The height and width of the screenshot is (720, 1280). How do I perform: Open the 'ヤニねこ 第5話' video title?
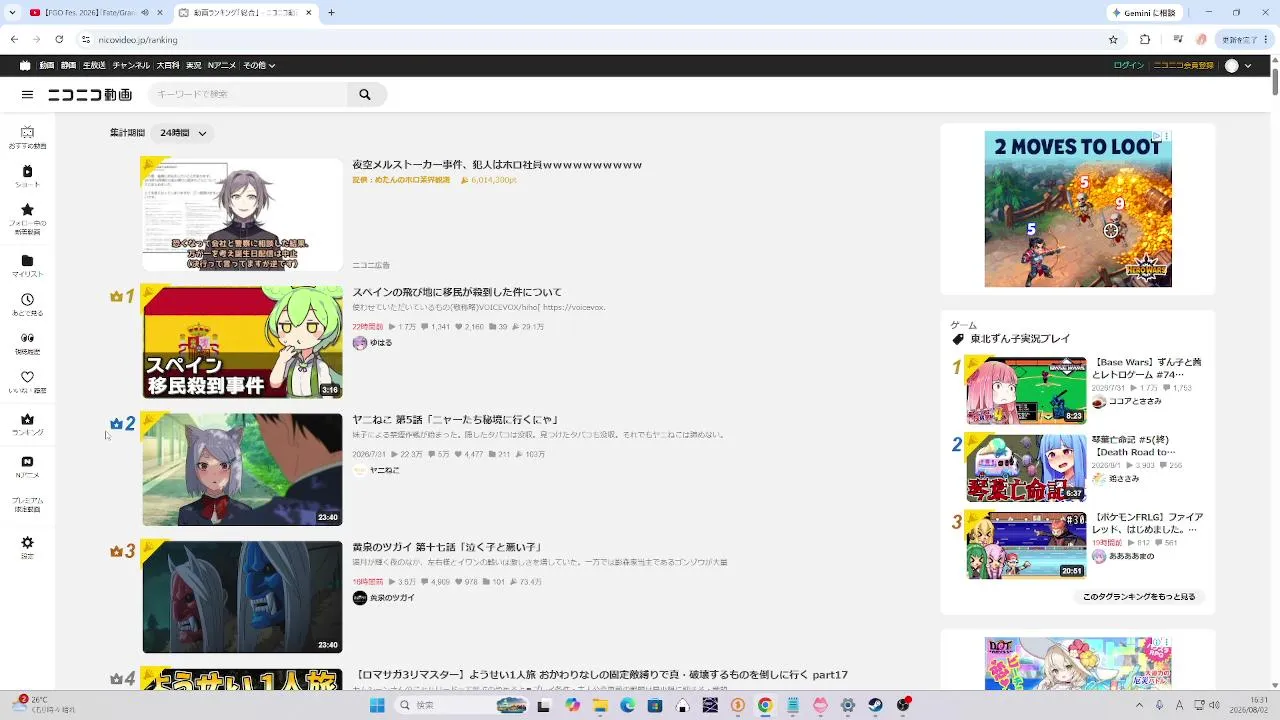coord(455,420)
